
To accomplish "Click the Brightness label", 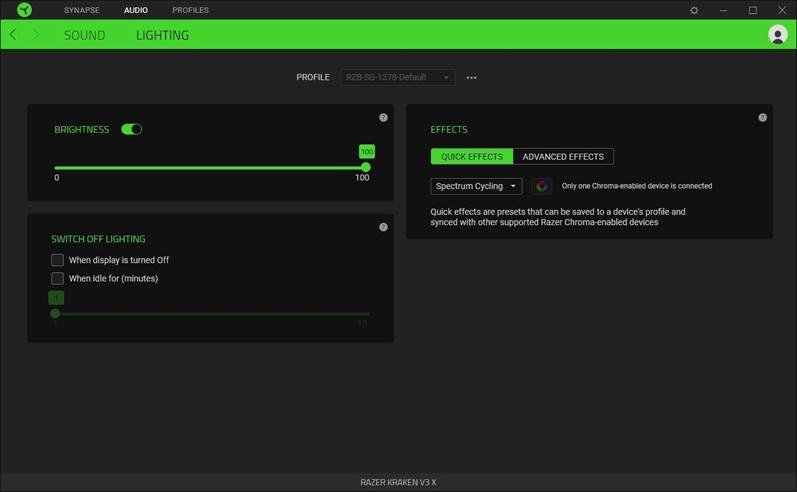I will (82, 130).
